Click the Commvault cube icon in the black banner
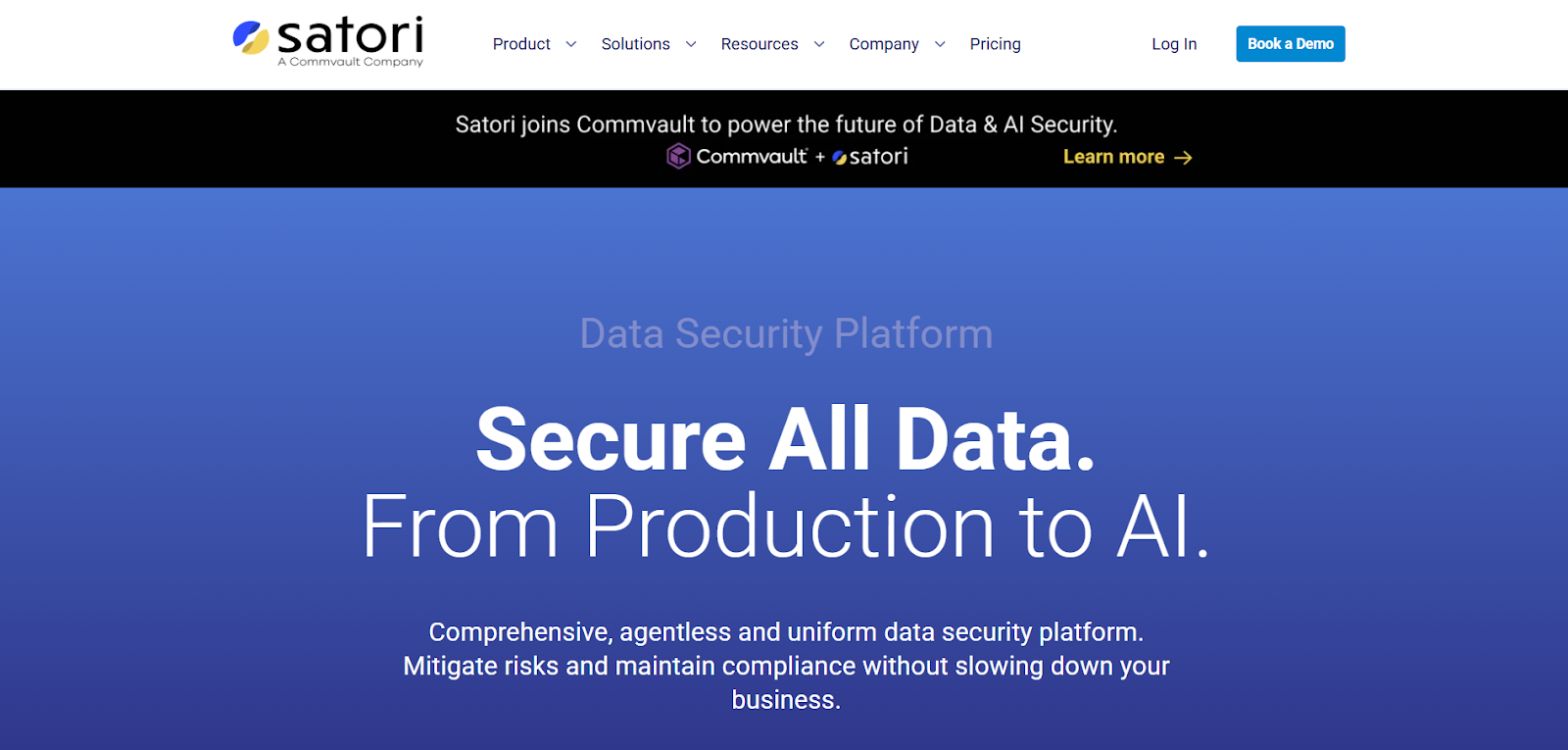Image resolution: width=1568 pixels, height=750 pixels. pyautogui.click(x=678, y=155)
